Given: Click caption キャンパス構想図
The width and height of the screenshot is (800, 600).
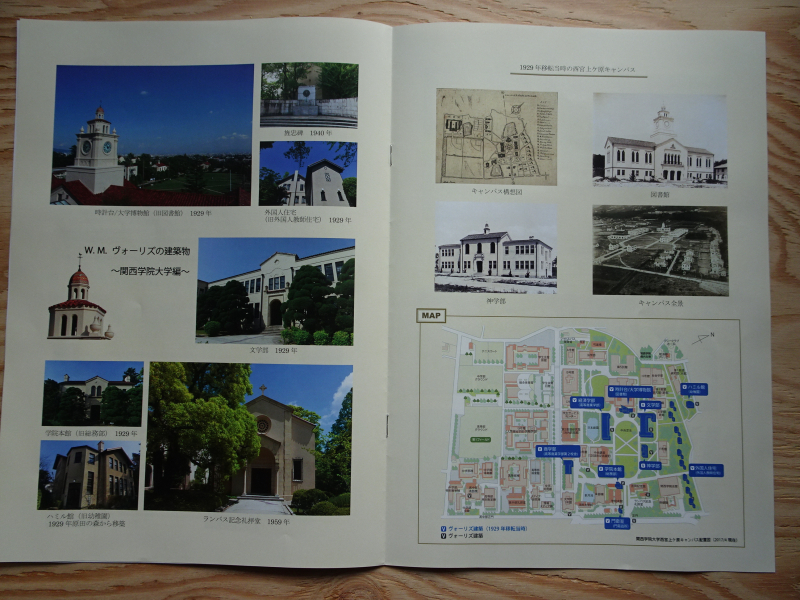Looking at the screenshot, I should point(496,192).
